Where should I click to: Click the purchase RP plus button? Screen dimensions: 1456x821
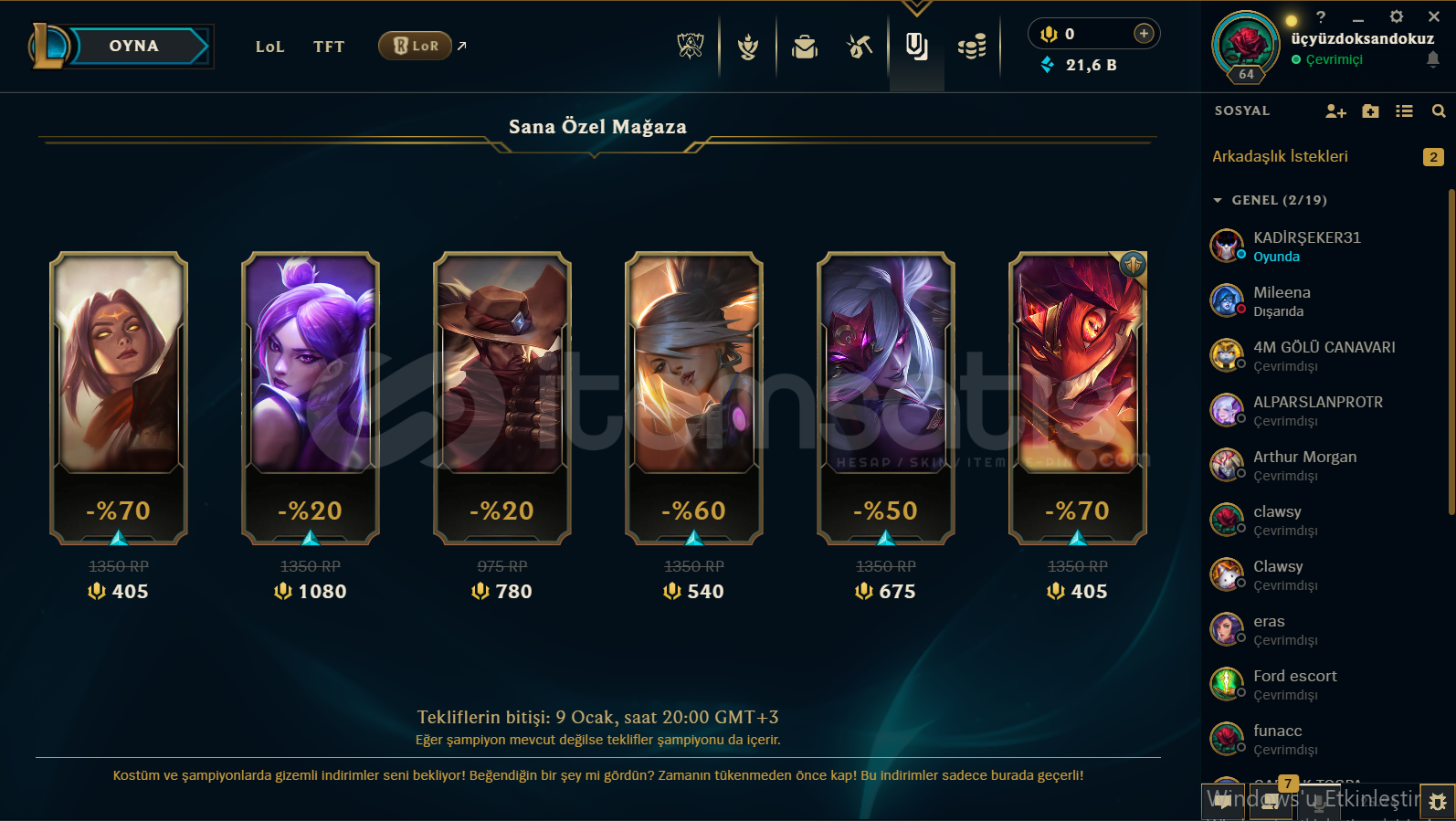click(x=1144, y=34)
